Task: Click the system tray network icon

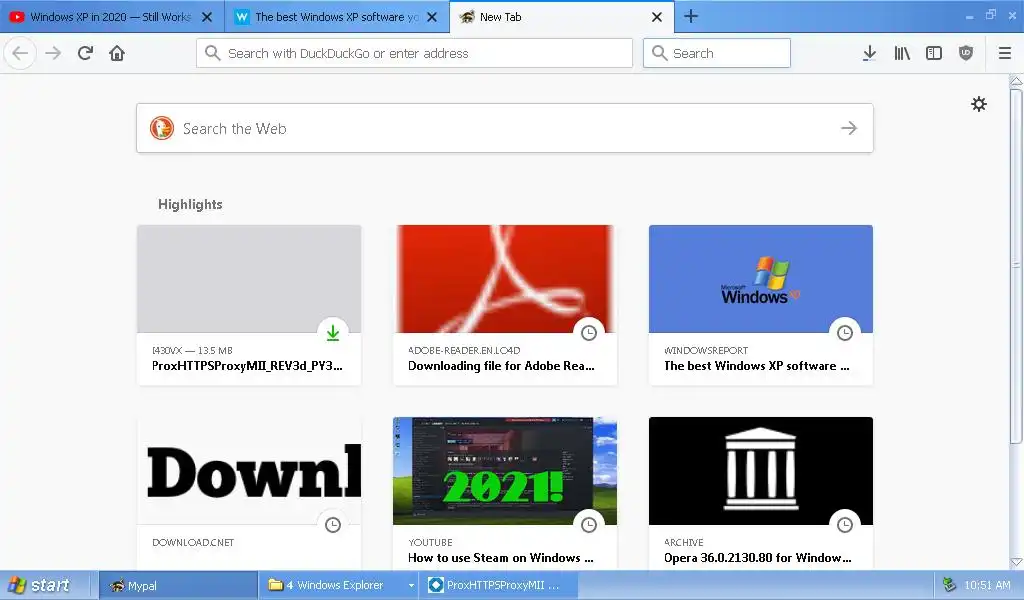Action: coord(950,585)
